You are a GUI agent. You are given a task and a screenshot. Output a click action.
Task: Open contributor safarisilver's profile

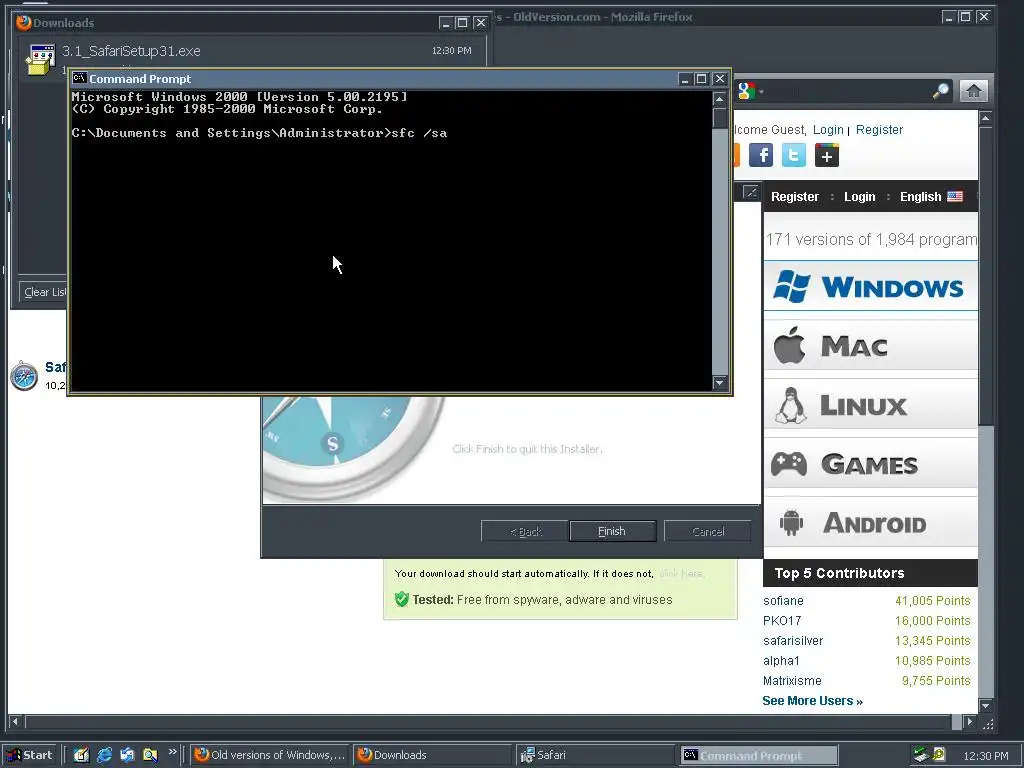(793, 641)
